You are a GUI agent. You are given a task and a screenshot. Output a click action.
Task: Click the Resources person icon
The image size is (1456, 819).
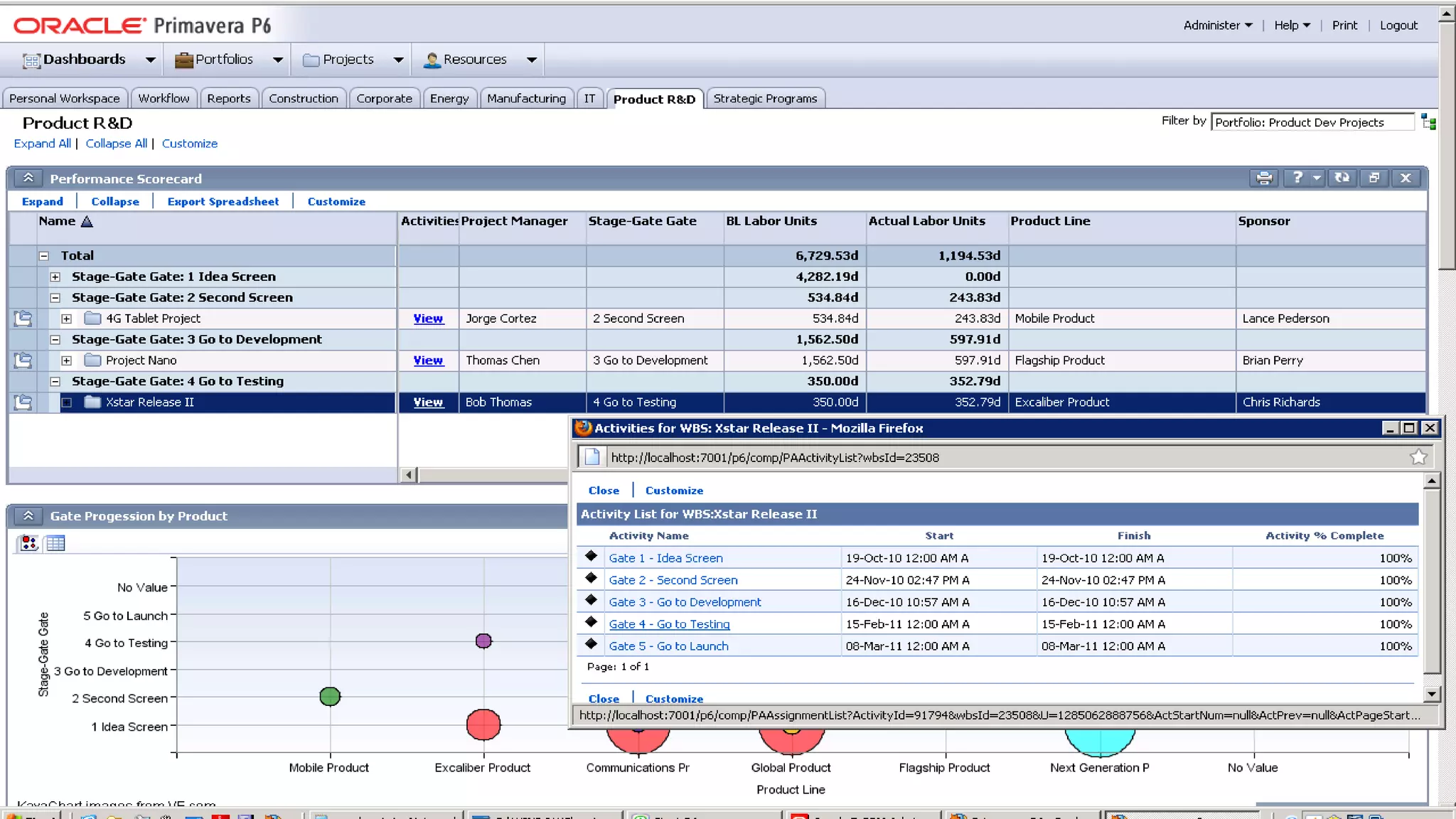tap(432, 60)
